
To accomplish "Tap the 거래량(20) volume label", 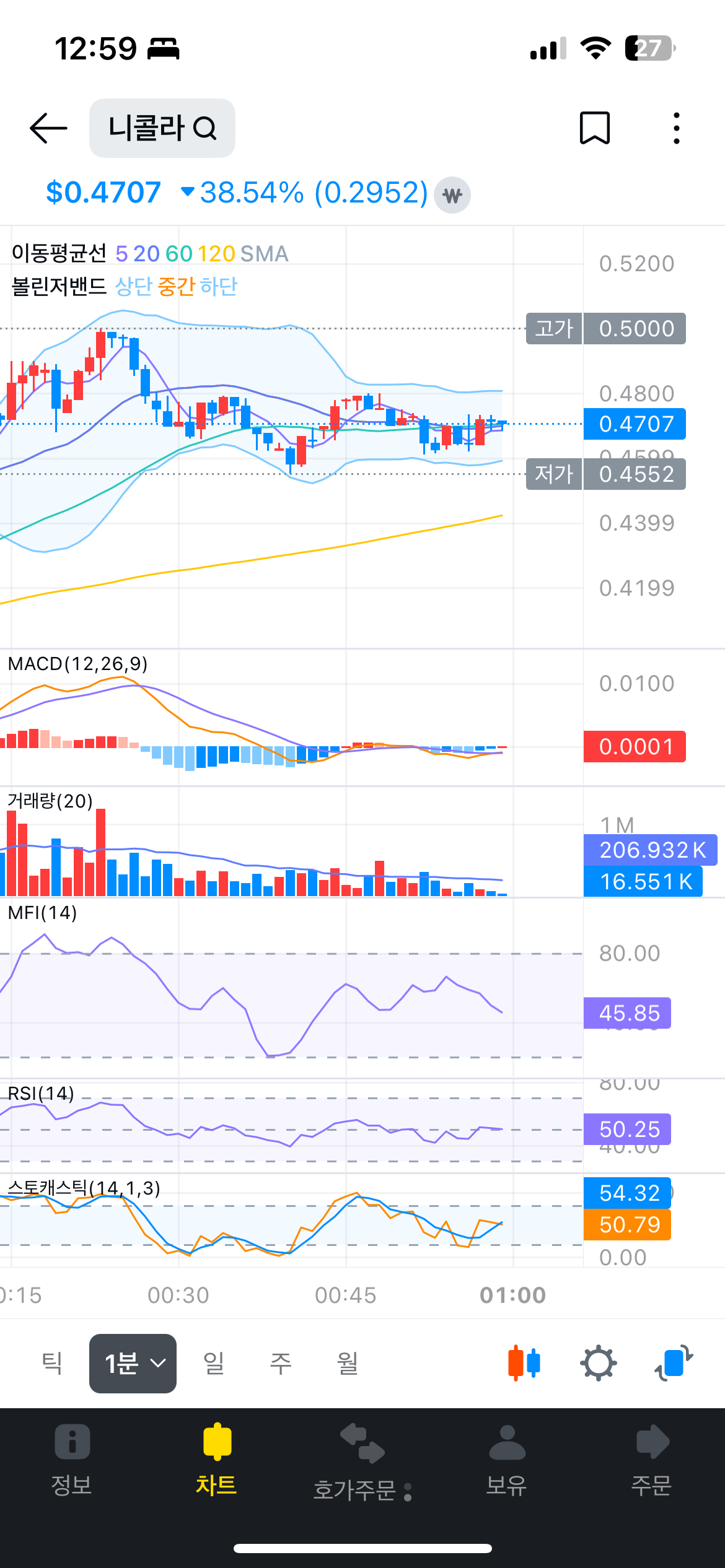I will pos(50,801).
